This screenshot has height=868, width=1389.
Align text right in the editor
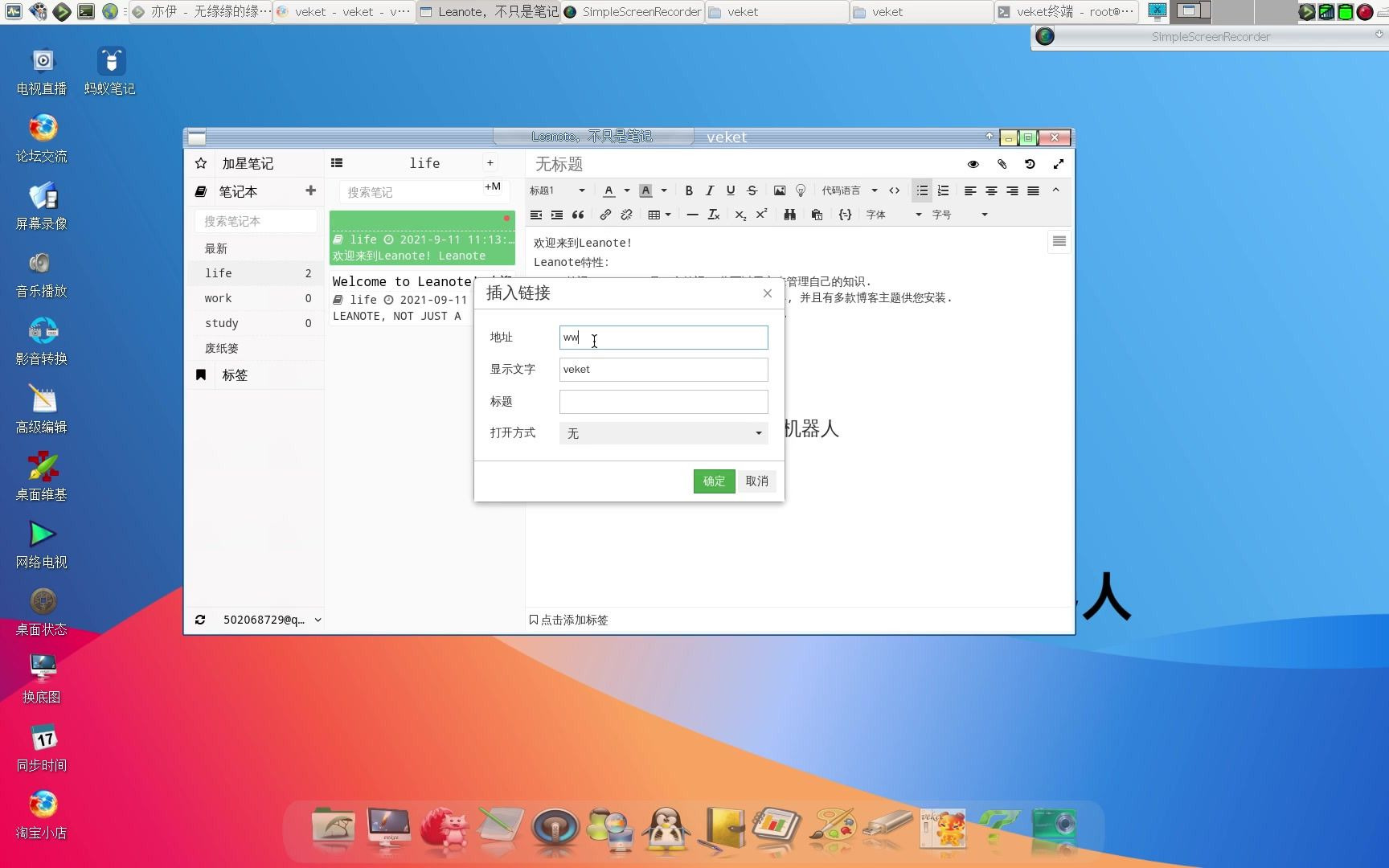[x=1012, y=190]
